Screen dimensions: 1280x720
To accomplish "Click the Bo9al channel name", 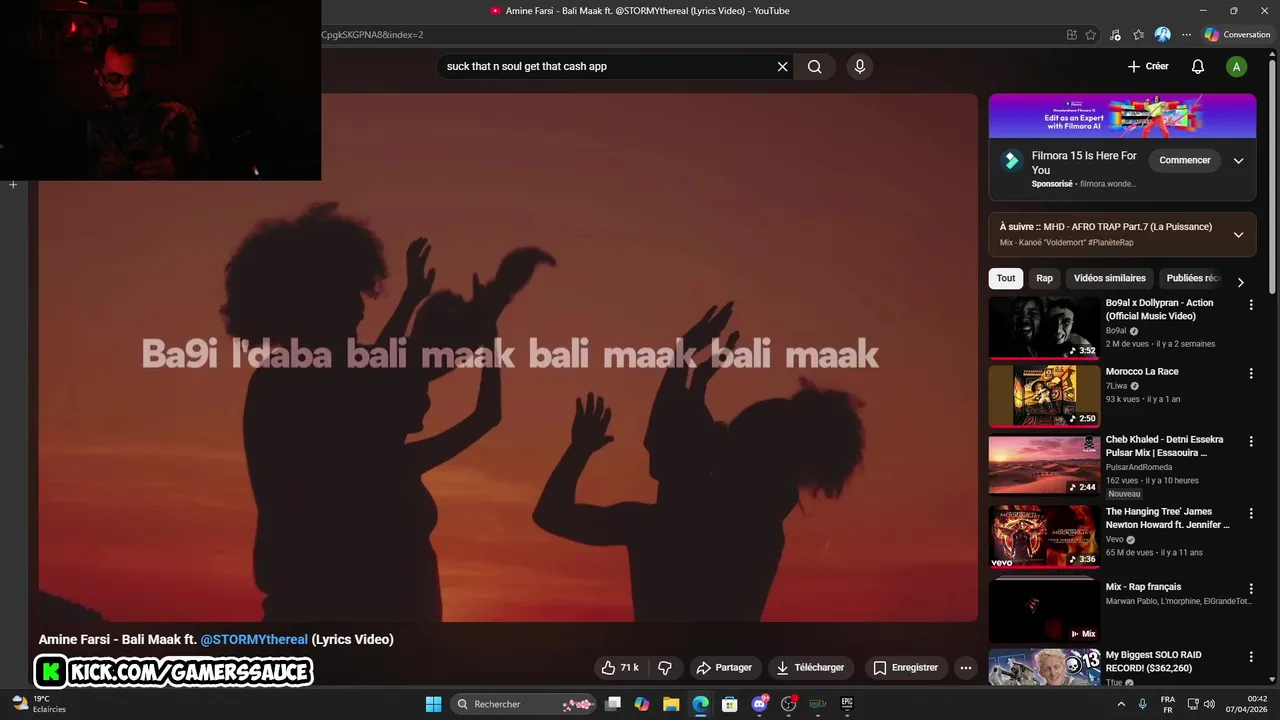I will (x=1116, y=331).
